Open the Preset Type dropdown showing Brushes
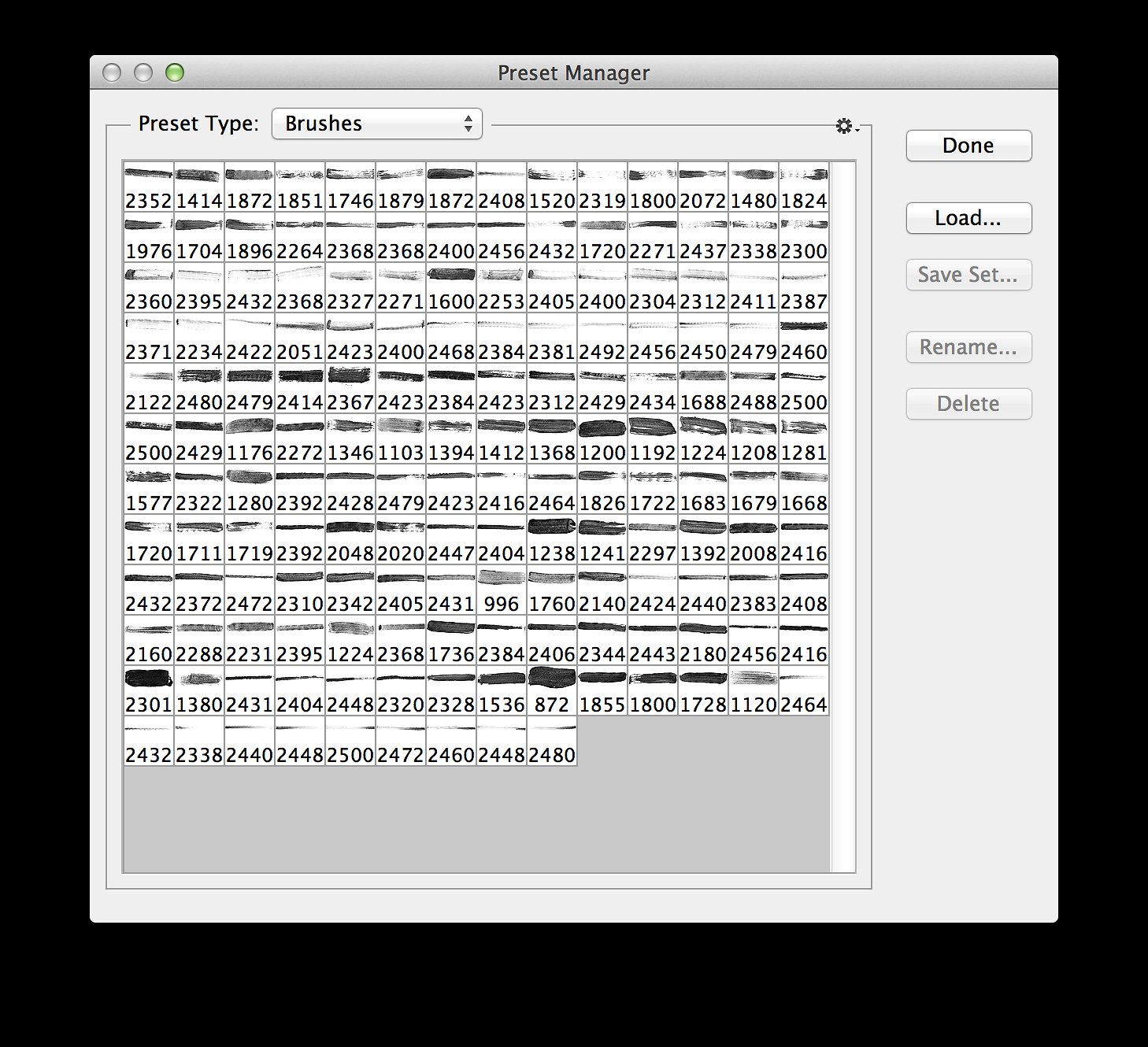 tap(376, 124)
